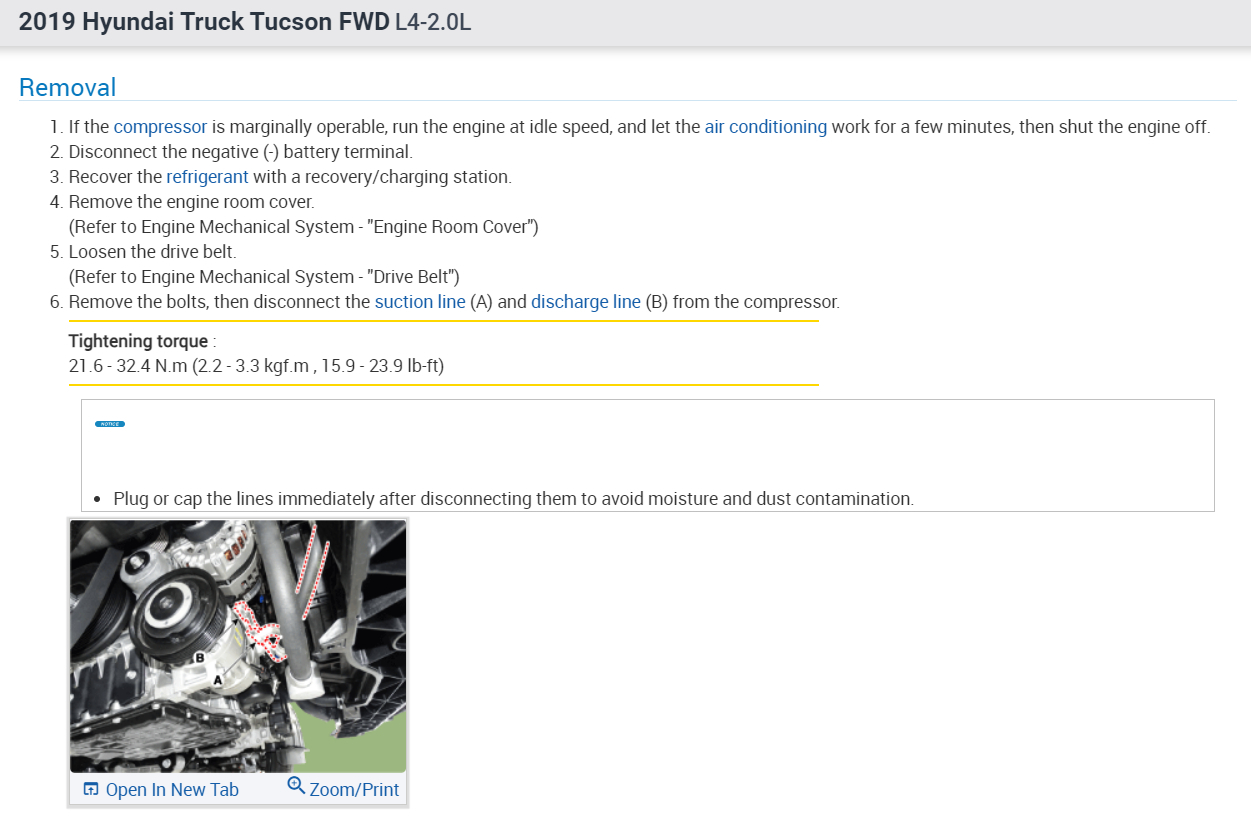Click the blue NOTICE badge
1251x824 pixels.
pos(110,424)
